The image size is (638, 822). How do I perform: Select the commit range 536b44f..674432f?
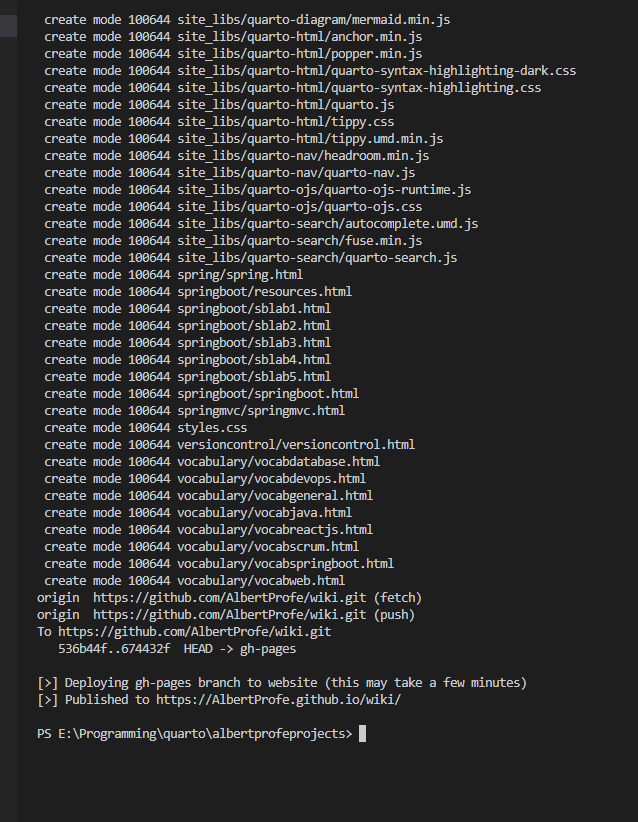(x=114, y=649)
